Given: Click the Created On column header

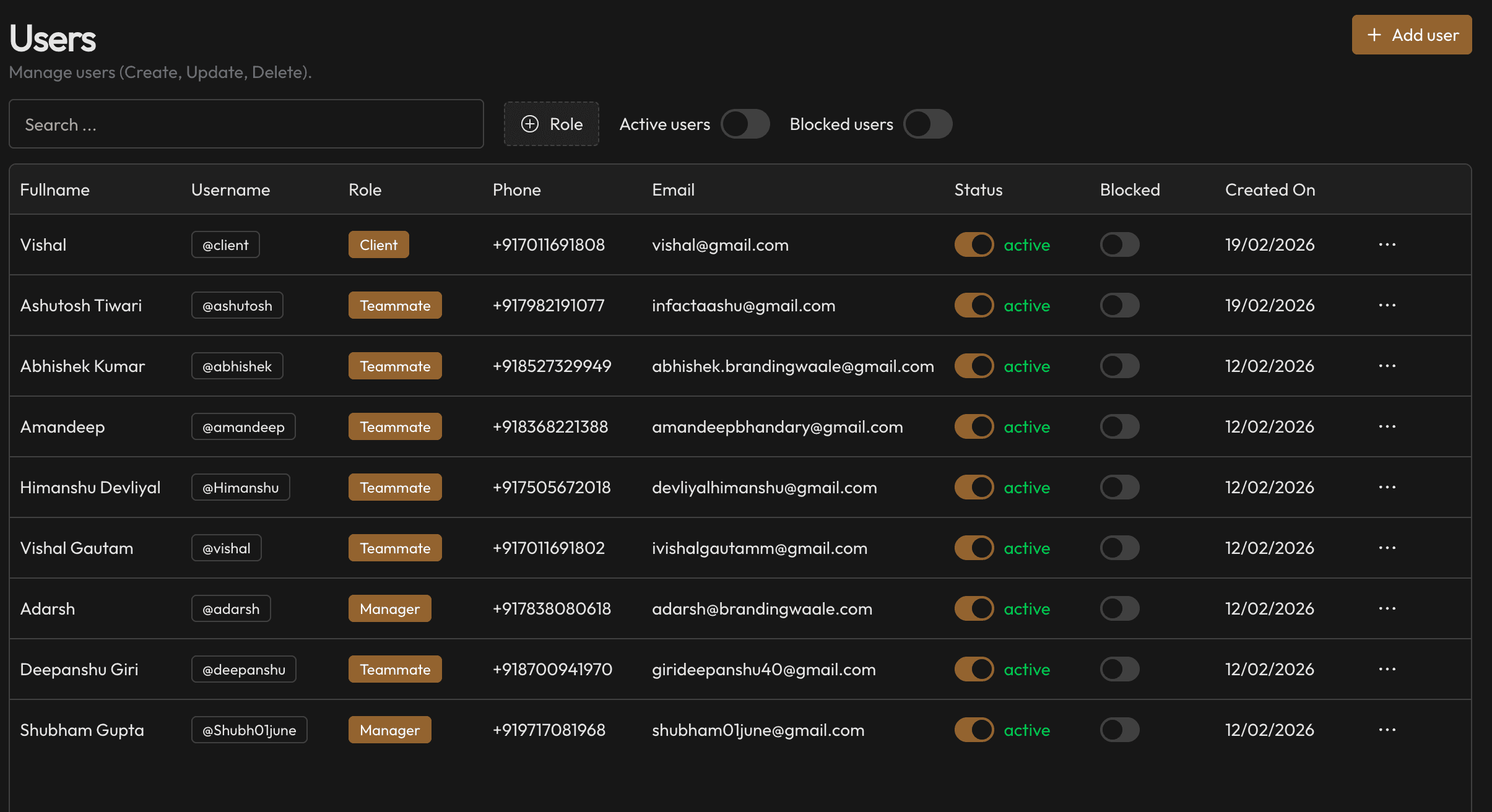Looking at the screenshot, I should pyautogui.click(x=1270, y=189).
